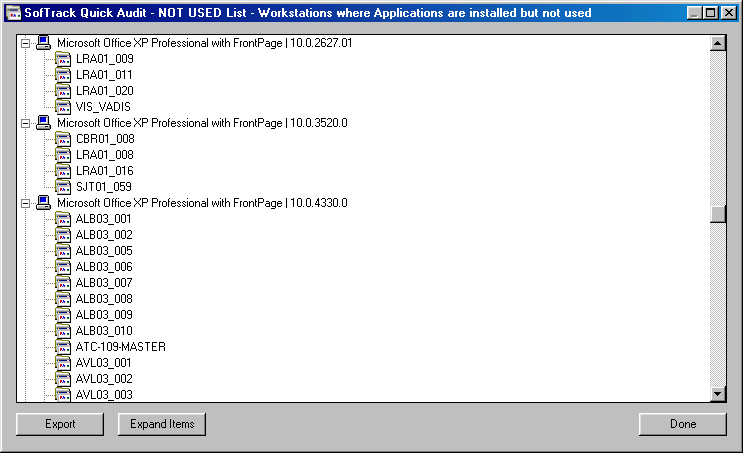Click the workstation icon beside LRA01_009

63,59
